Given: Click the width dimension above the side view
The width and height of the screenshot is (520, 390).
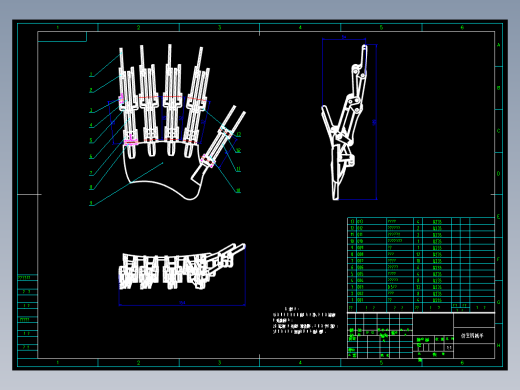Looking at the screenshot, I should coord(344,38).
